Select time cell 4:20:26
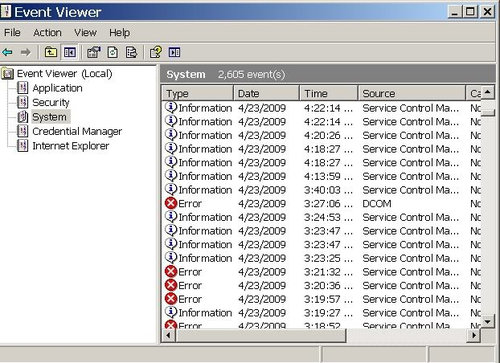The height and width of the screenshot is (363, 500). 328,135
